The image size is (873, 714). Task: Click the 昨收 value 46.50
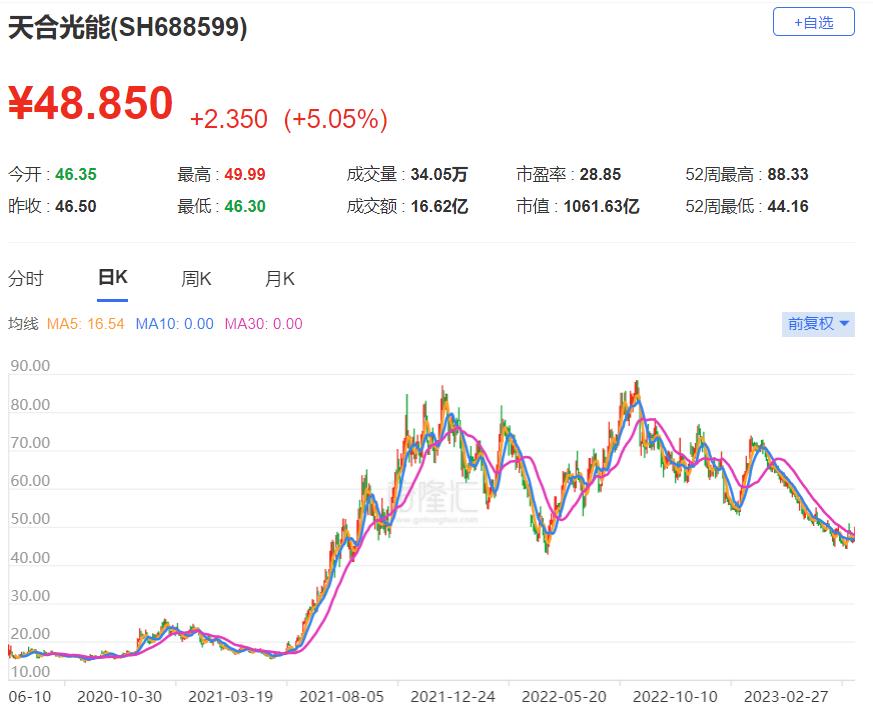[x=76, y=207]
